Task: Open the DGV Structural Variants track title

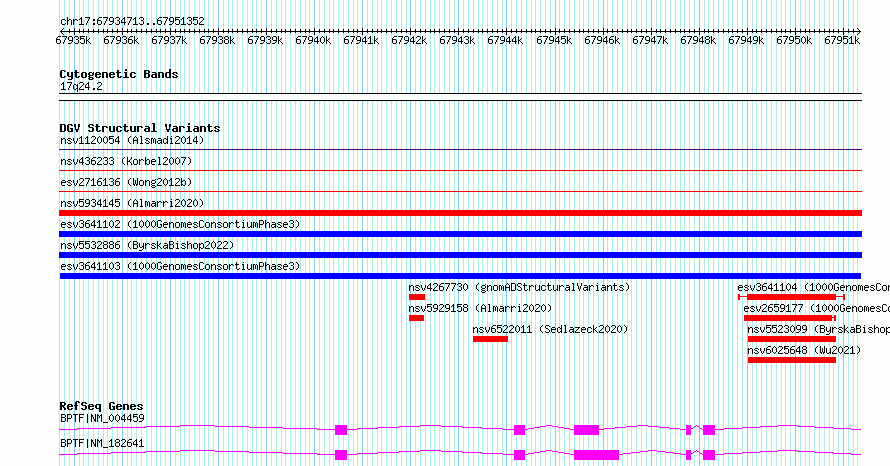Action: pyautogui.click(x=140, y=128)
